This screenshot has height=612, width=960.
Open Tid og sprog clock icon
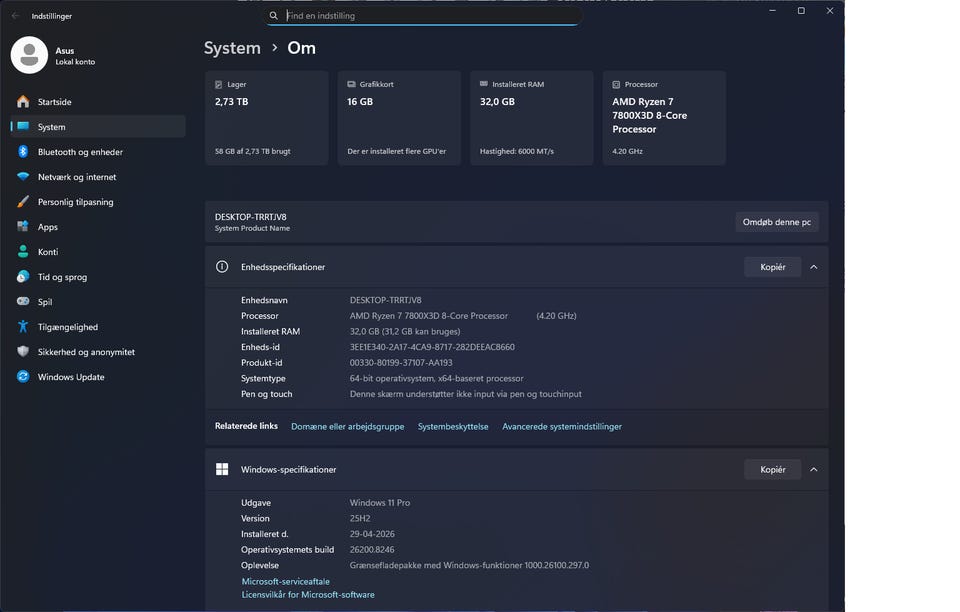coord(23,277)
